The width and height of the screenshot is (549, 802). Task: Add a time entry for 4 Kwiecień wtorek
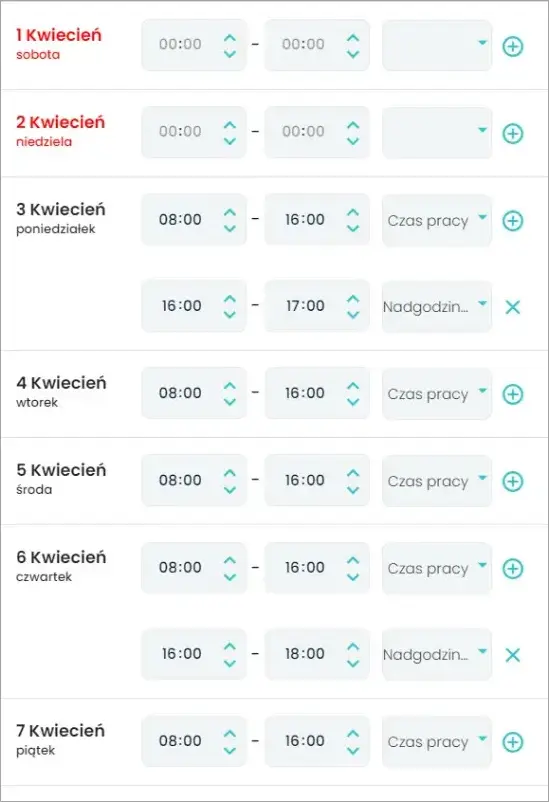coord(513,394)
